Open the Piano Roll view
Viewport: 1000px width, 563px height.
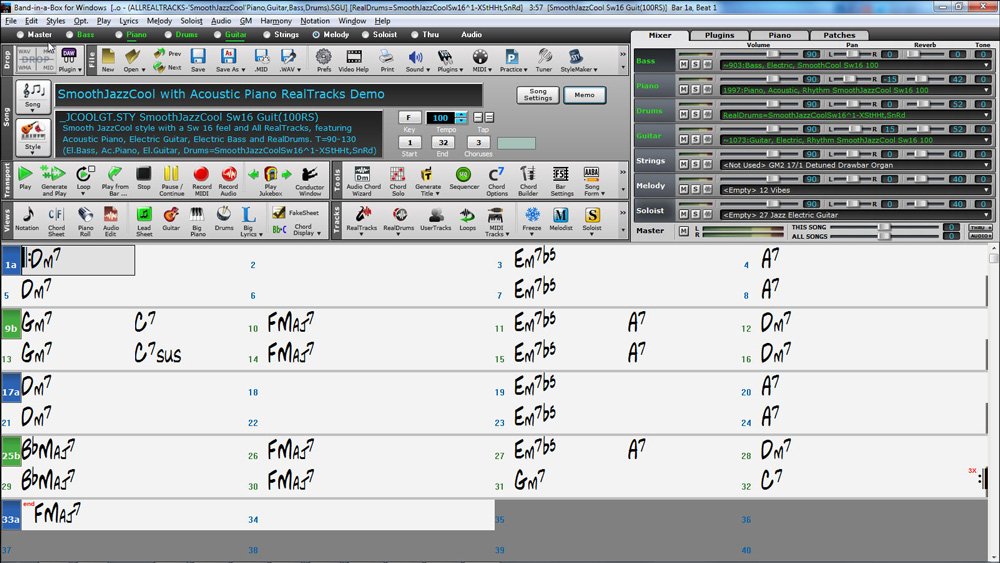pyautogui.click(x=85, y=221)
